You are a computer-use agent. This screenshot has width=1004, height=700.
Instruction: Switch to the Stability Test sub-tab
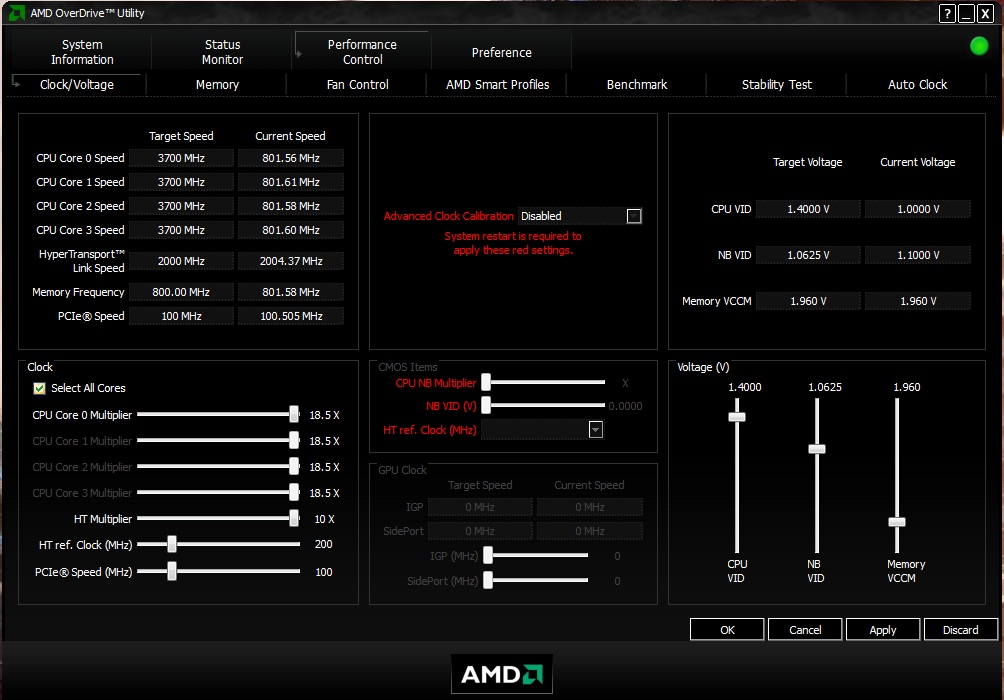click(777, 85)
